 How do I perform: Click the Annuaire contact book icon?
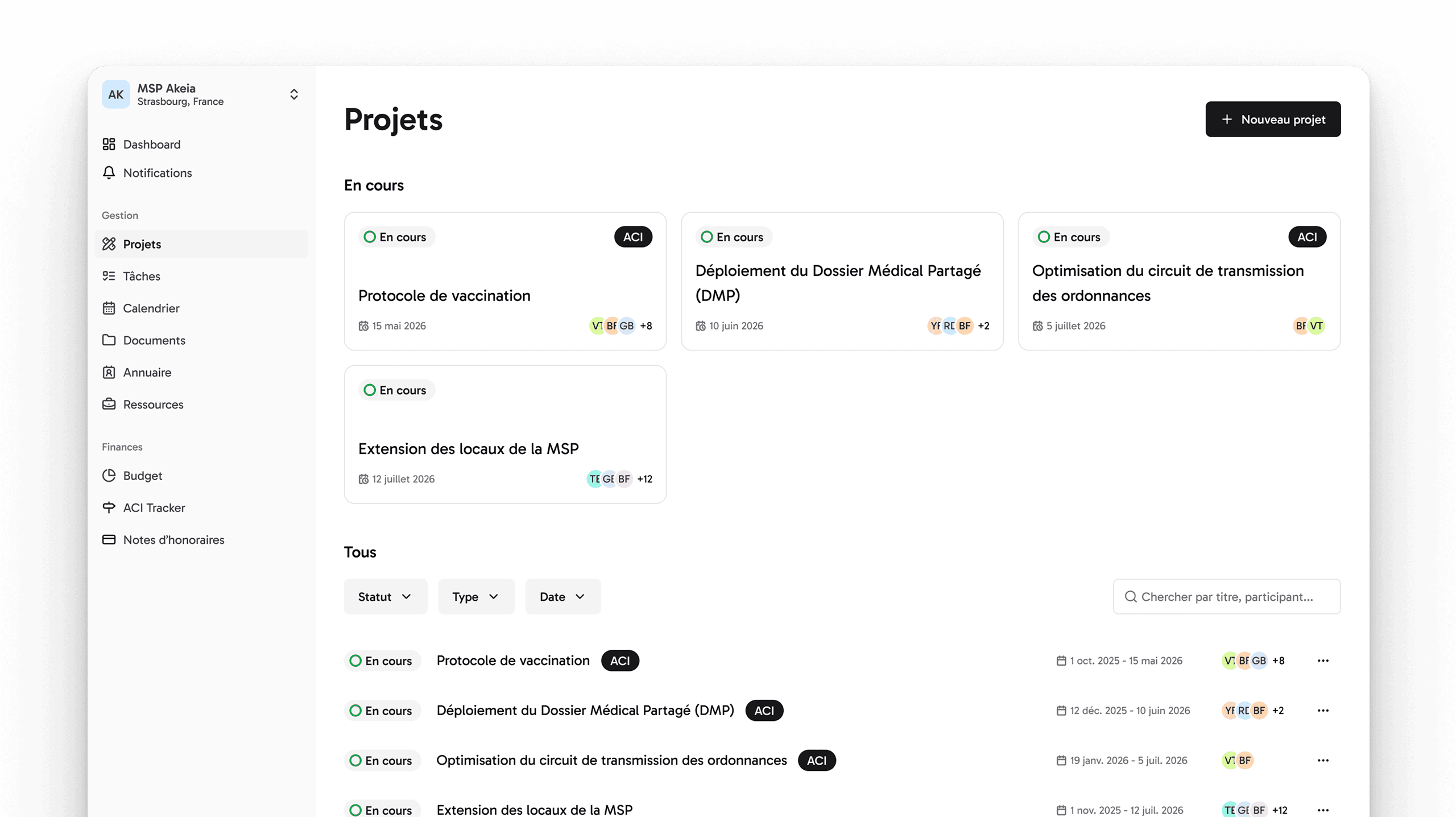(109, 372)
